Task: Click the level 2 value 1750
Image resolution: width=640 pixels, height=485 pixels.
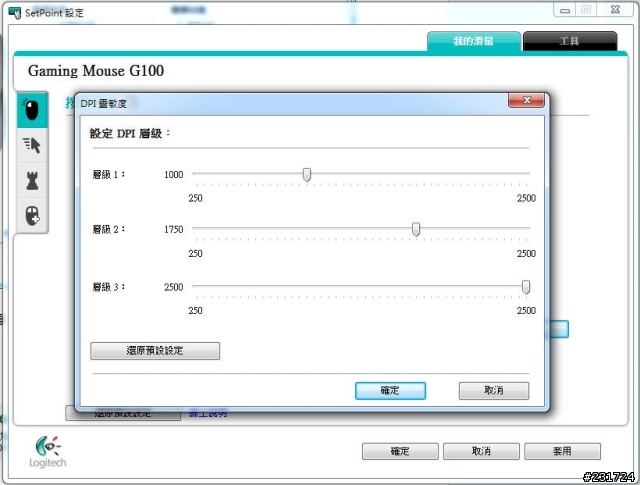Action: coord(173,229)
